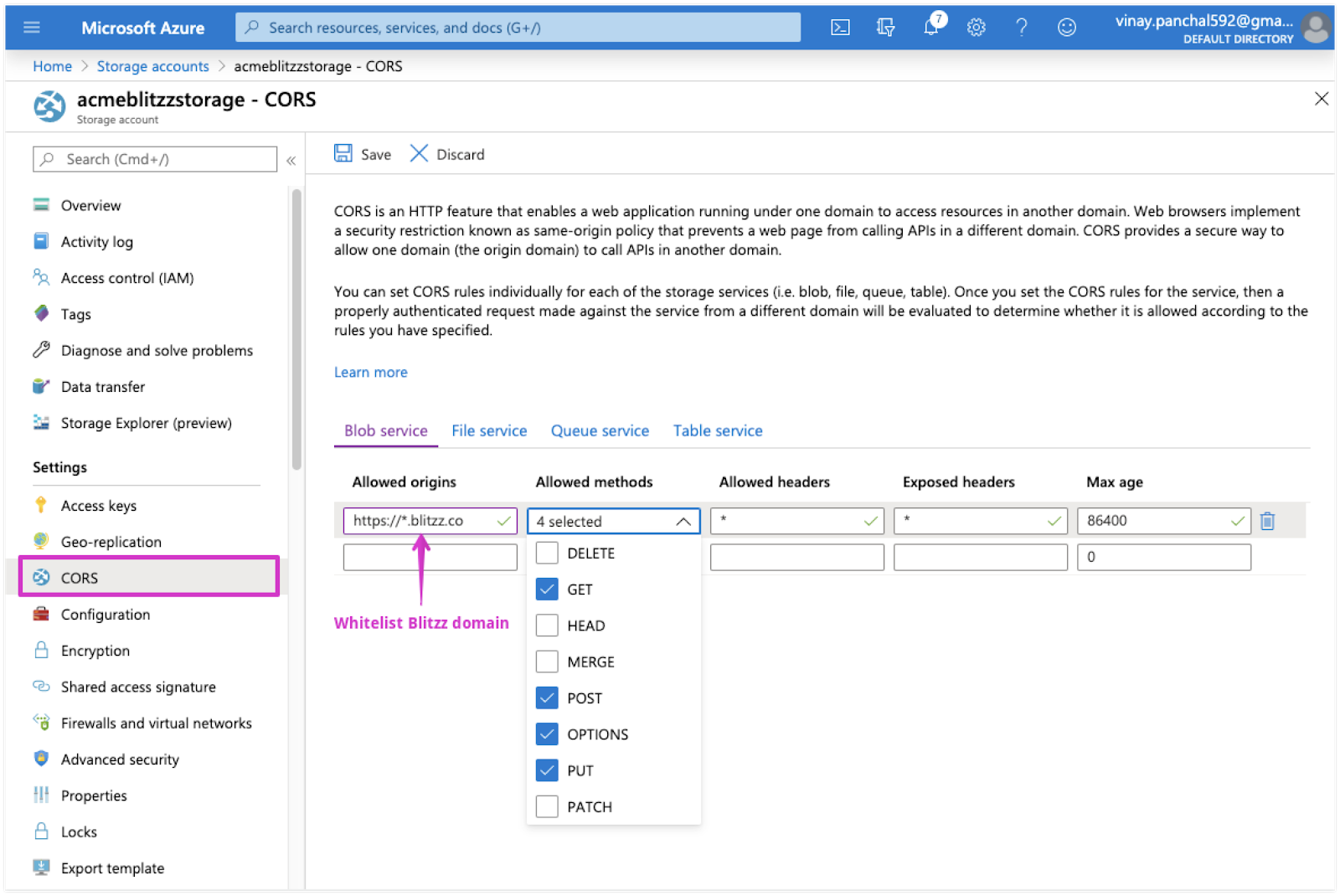Click the Allowed headers field with asterisk
Viewport: 1340px width, 896px height.
pos(797,521)
